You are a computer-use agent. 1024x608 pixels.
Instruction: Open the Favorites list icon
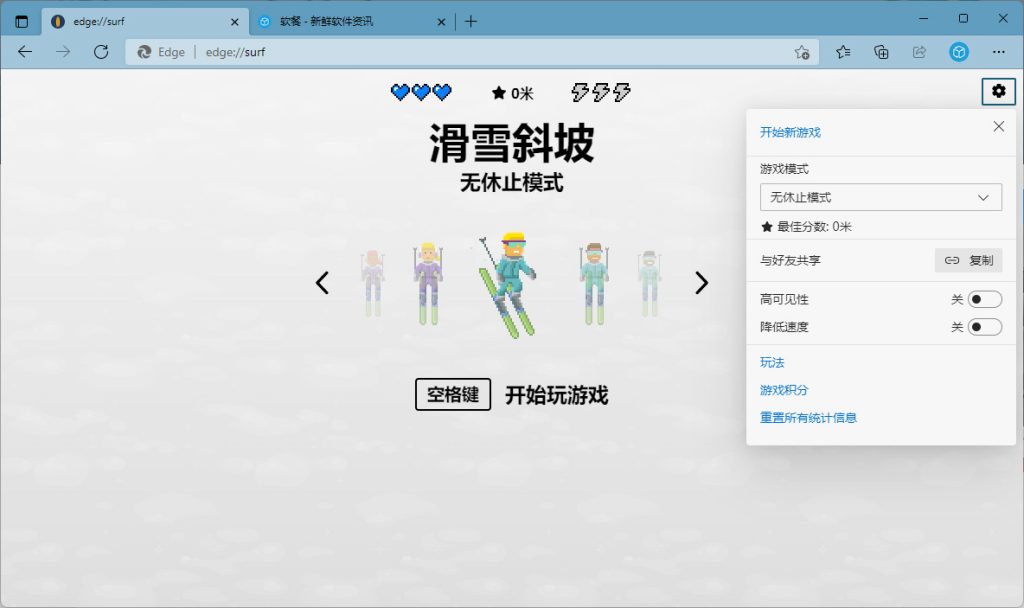[843, 52]
